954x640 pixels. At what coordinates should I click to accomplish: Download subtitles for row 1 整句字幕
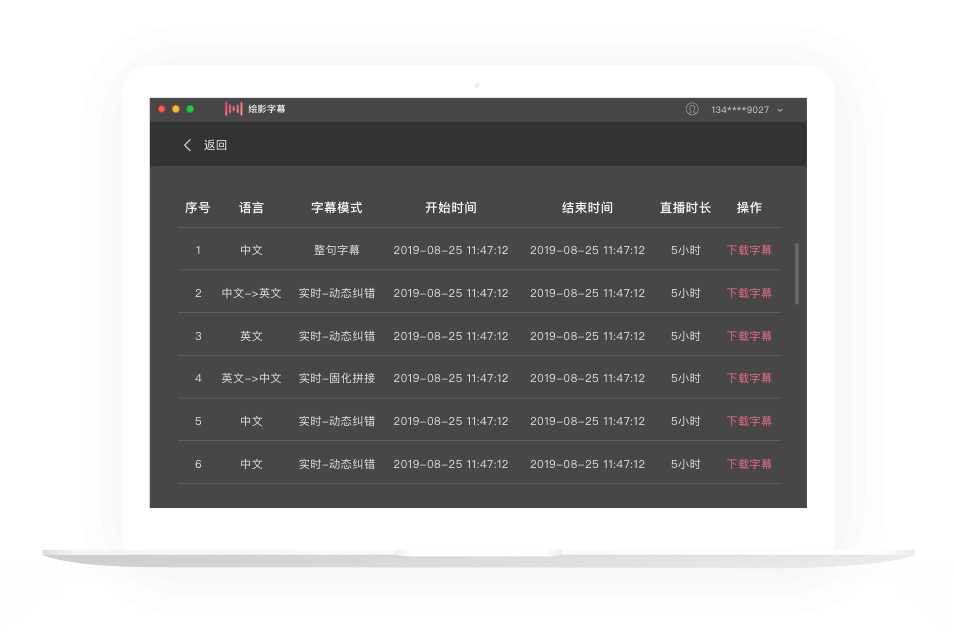pyautogui.click(x=749, y=250)
